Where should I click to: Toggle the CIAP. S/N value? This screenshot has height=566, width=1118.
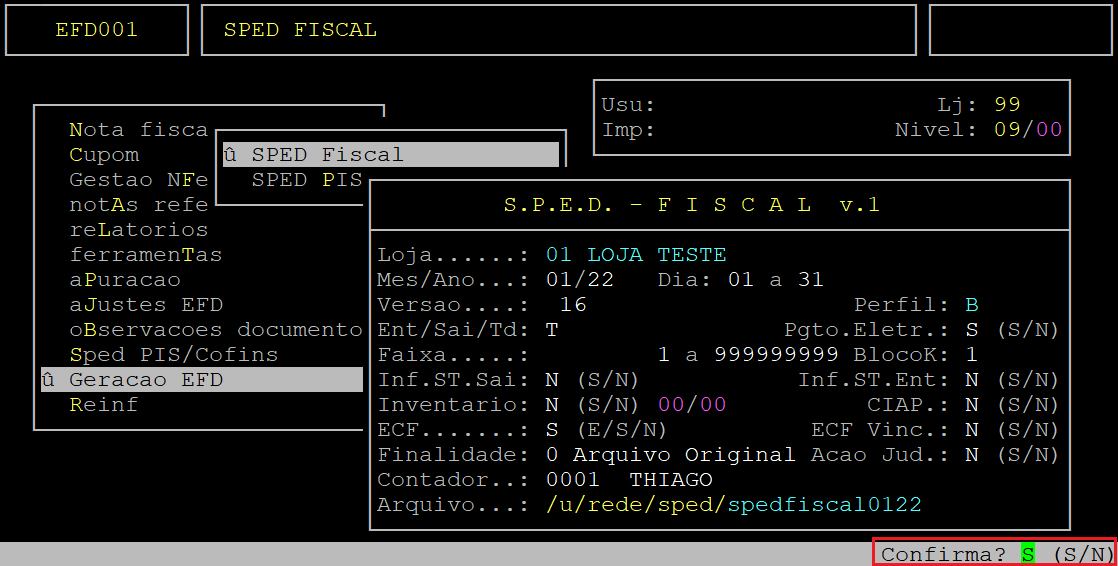[971, 404]
